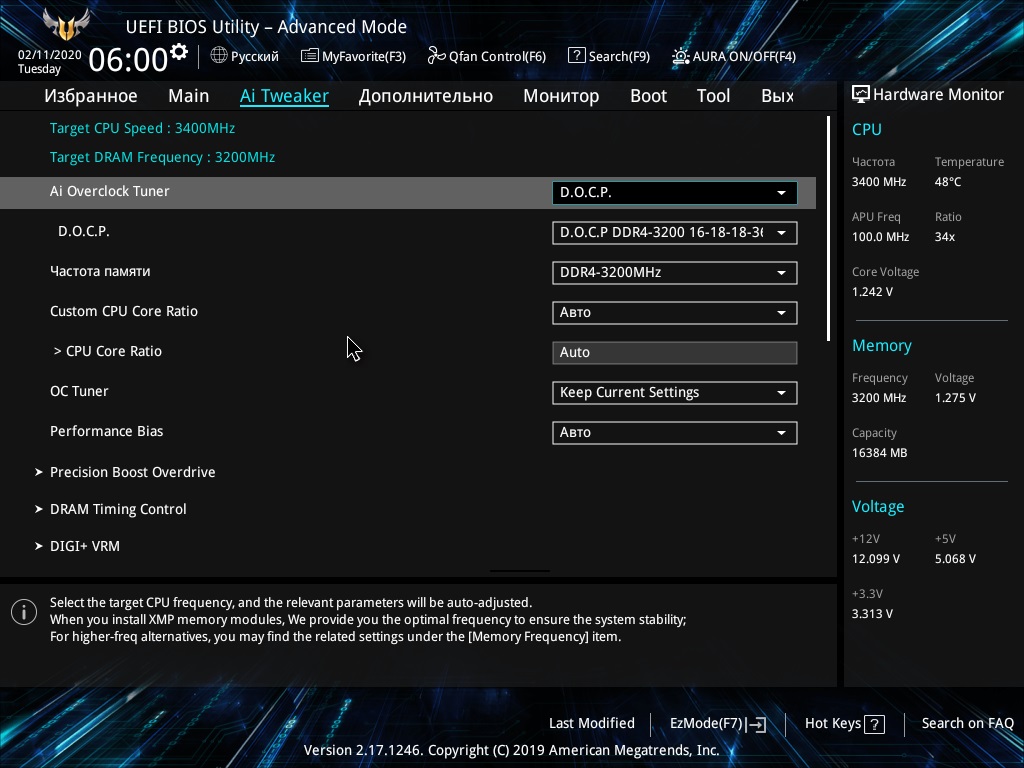The height and width of the screenshot is (768, 1024).
Task: Click Target DRAM Frequency : 3200MHz text
Action: pos(163,157)
